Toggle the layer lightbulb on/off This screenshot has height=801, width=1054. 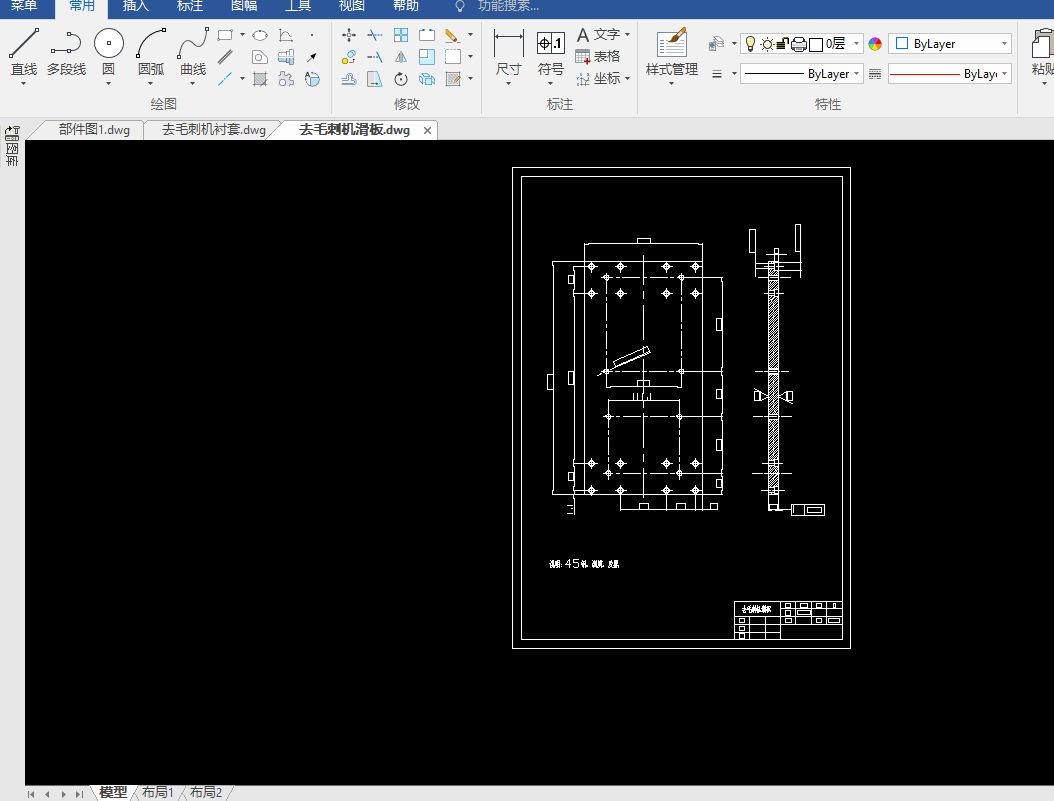click(751, 44)
